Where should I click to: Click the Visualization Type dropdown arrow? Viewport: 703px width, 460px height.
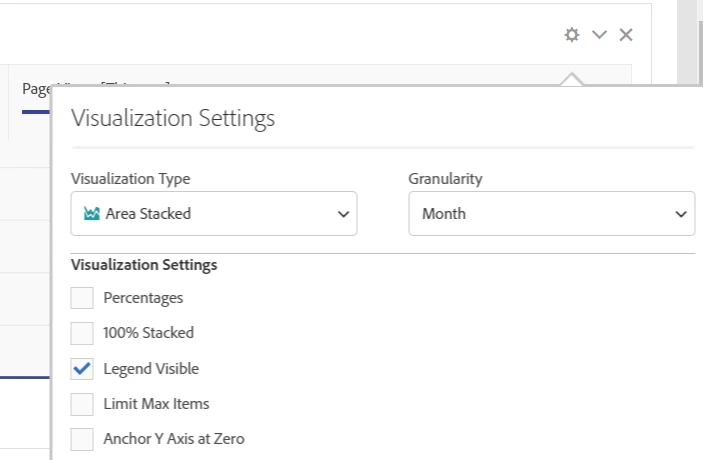pyautogui.click(x=343, y=214)
